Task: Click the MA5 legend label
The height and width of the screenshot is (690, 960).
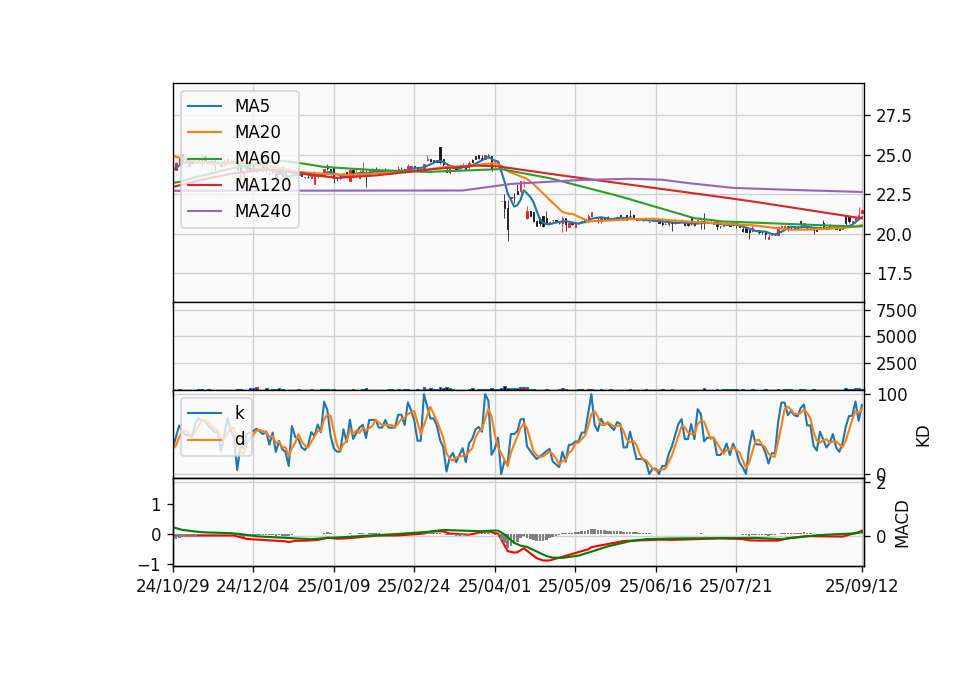Action: coord(252,106)
